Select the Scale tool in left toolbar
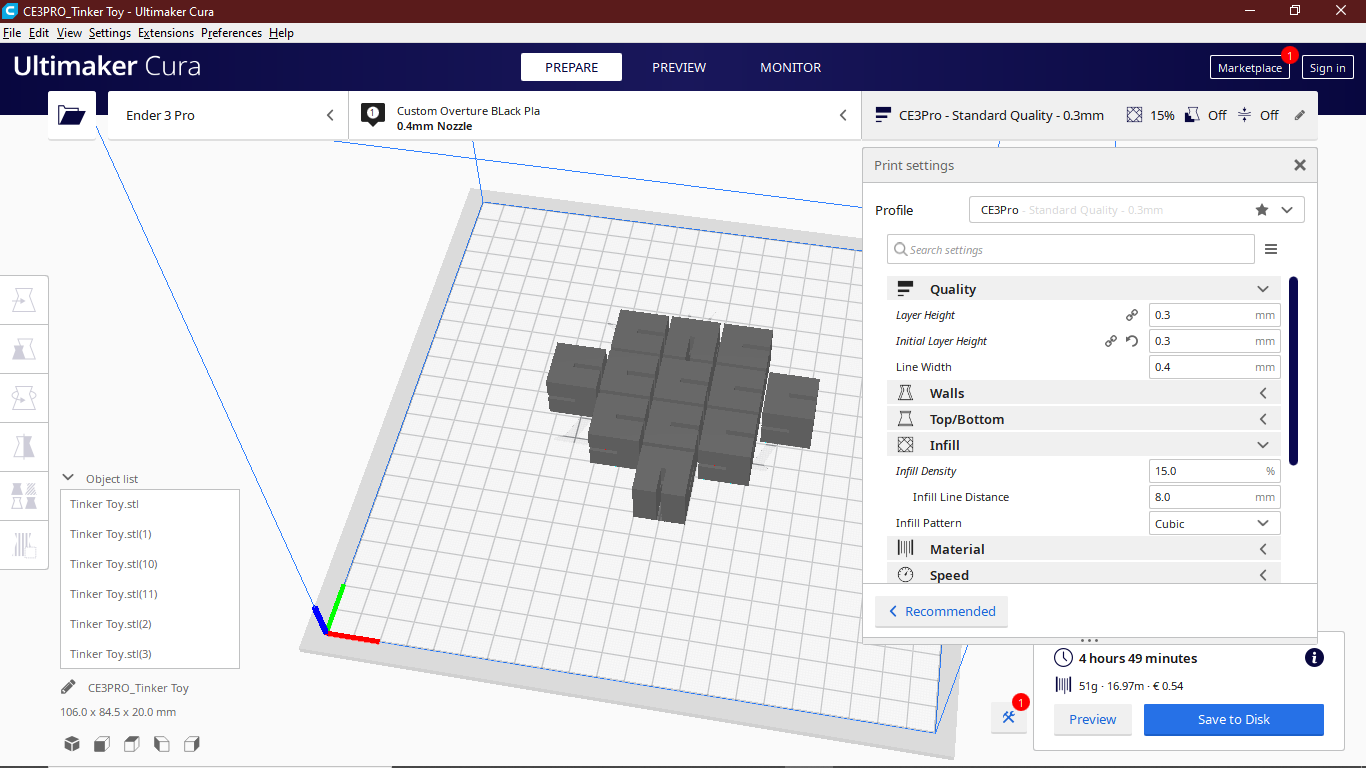1366x768 pixels. pos(24,349)
